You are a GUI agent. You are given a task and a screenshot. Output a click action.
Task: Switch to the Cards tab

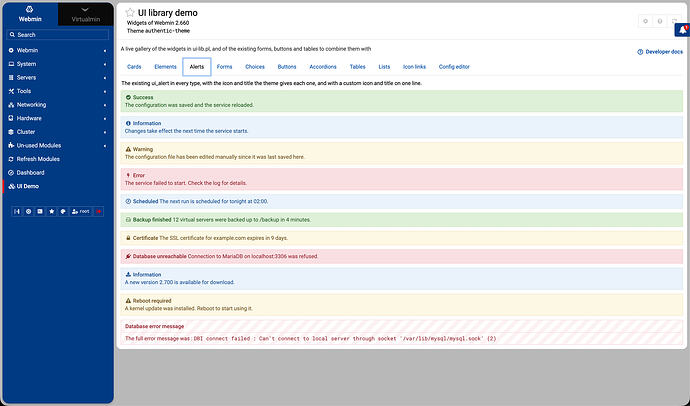click(x=134, y=67)
